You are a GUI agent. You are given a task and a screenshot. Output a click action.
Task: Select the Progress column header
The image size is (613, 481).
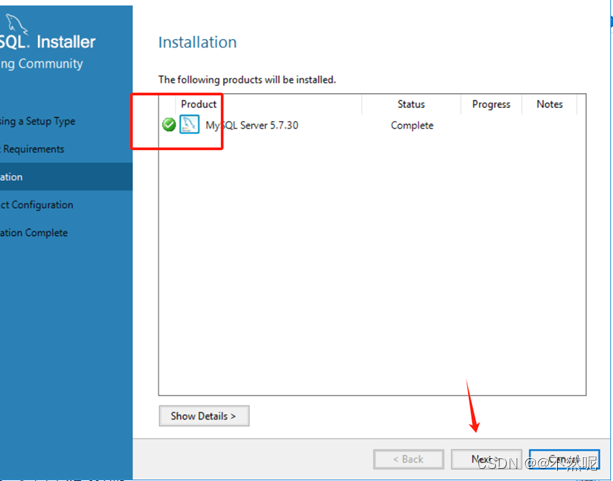click(491, 104)
